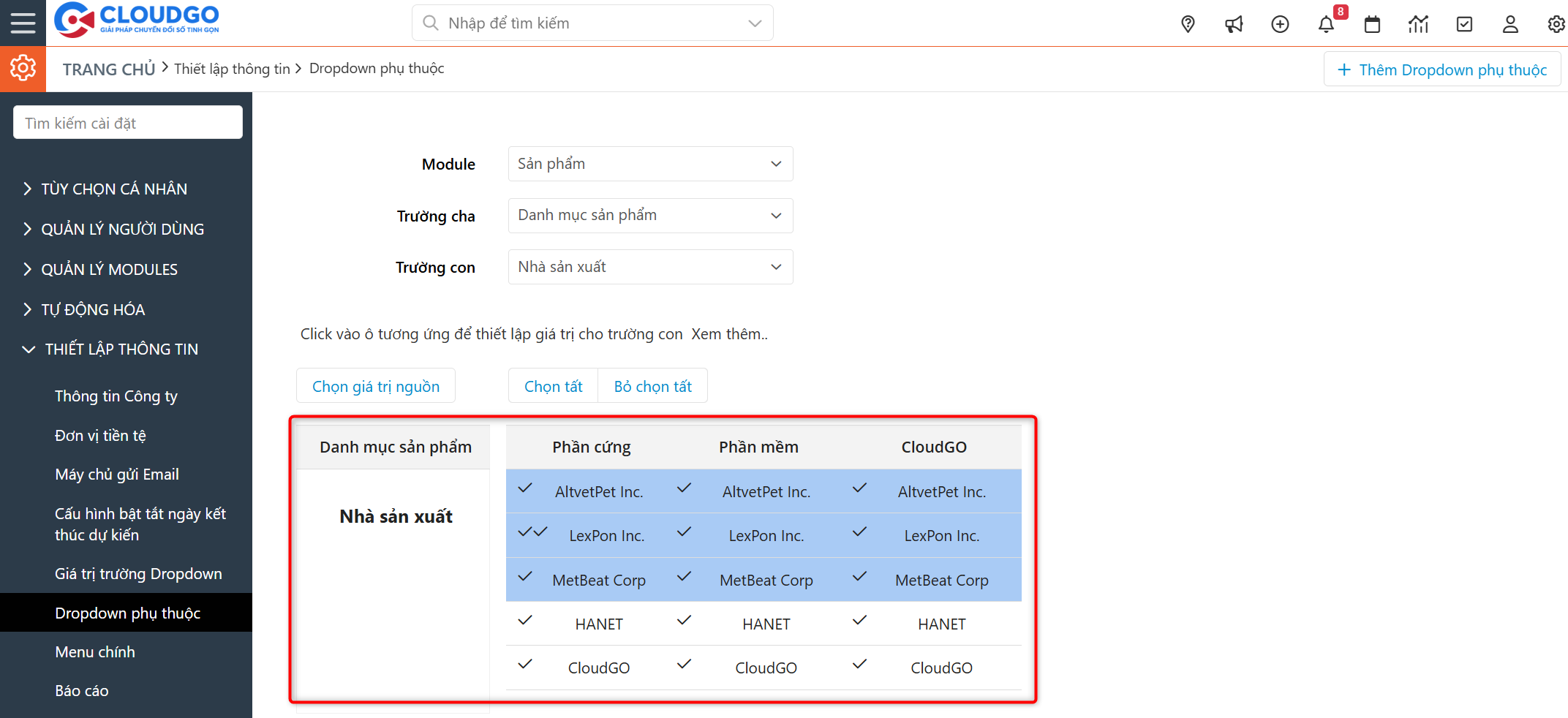Go to Báo cáo settings menu item
The height and width of the screenshot is (718, 1568).
[81, 690]
